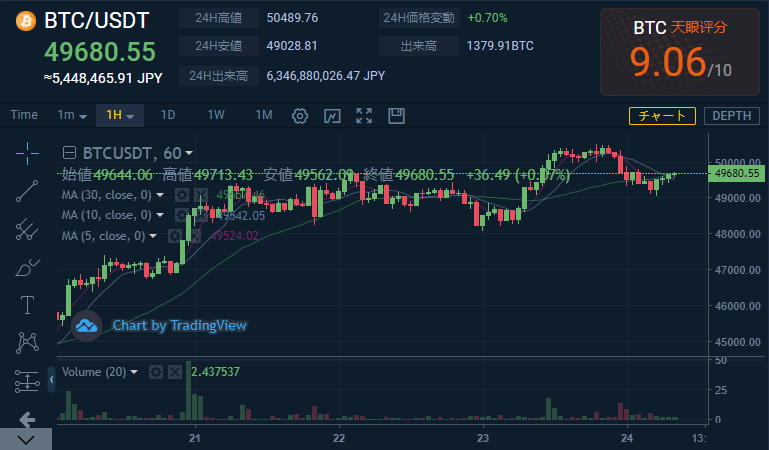
Task: Open chart settings gear icon
Action: tap(299, 115)
